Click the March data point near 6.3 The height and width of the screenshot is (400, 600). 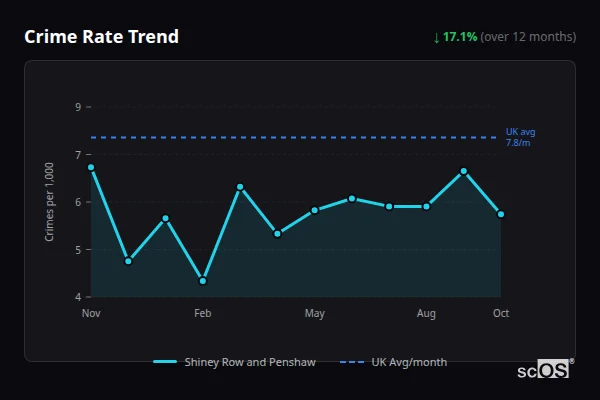tap(240, 187)
